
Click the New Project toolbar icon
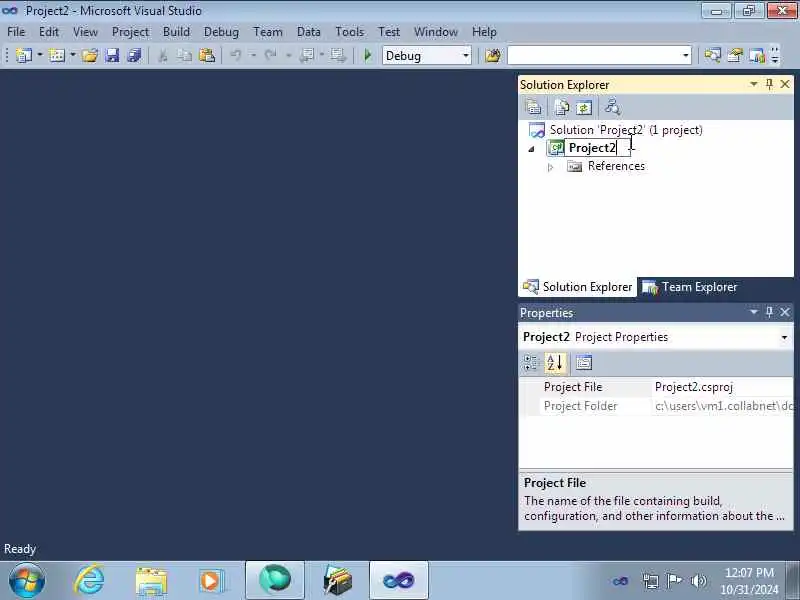click(23, 55)
